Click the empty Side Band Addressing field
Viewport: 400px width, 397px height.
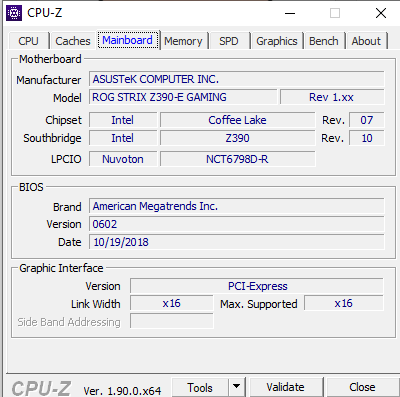[x=172, y=321]
